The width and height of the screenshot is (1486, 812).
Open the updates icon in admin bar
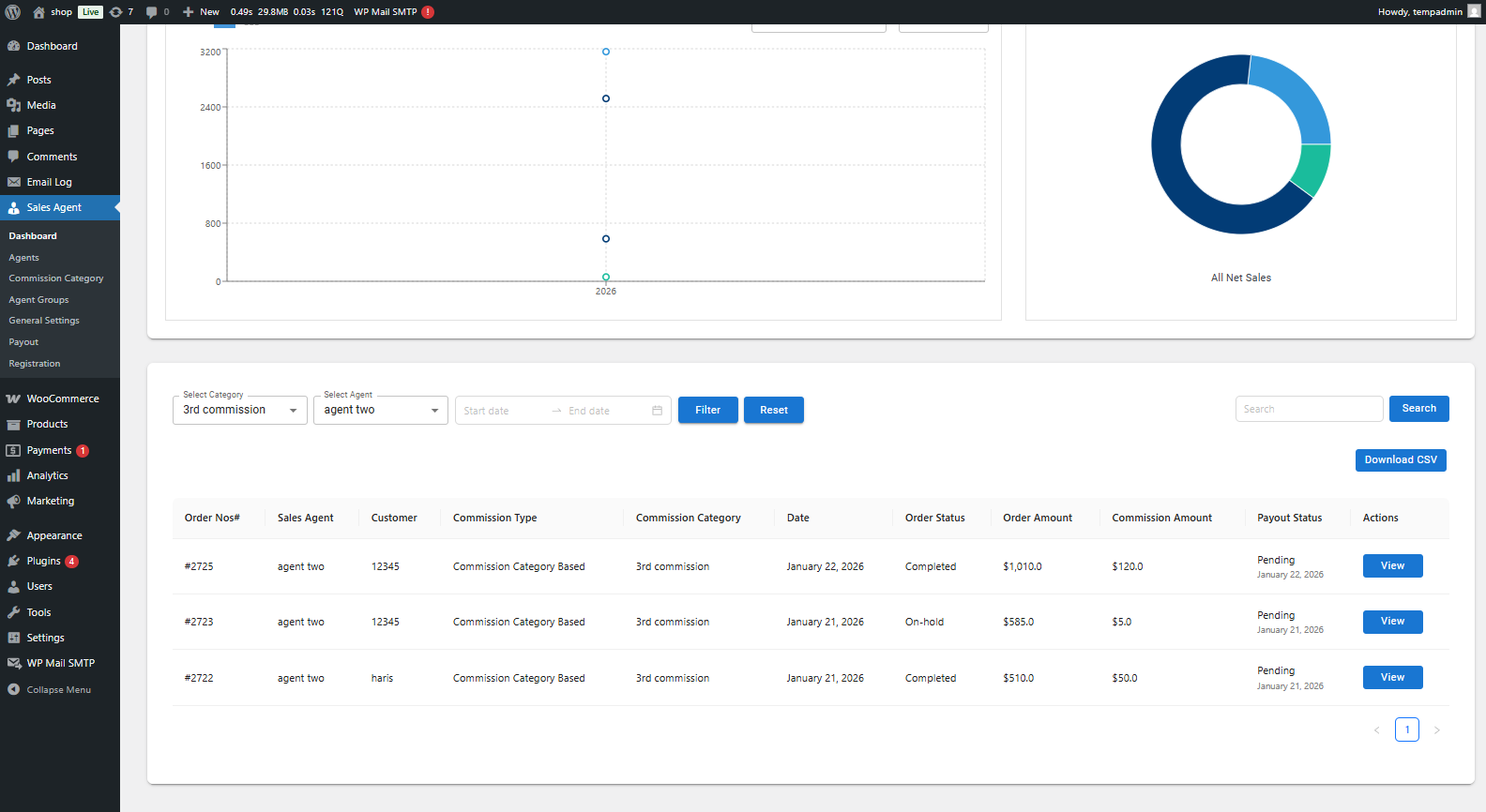(x=115, y=12)
